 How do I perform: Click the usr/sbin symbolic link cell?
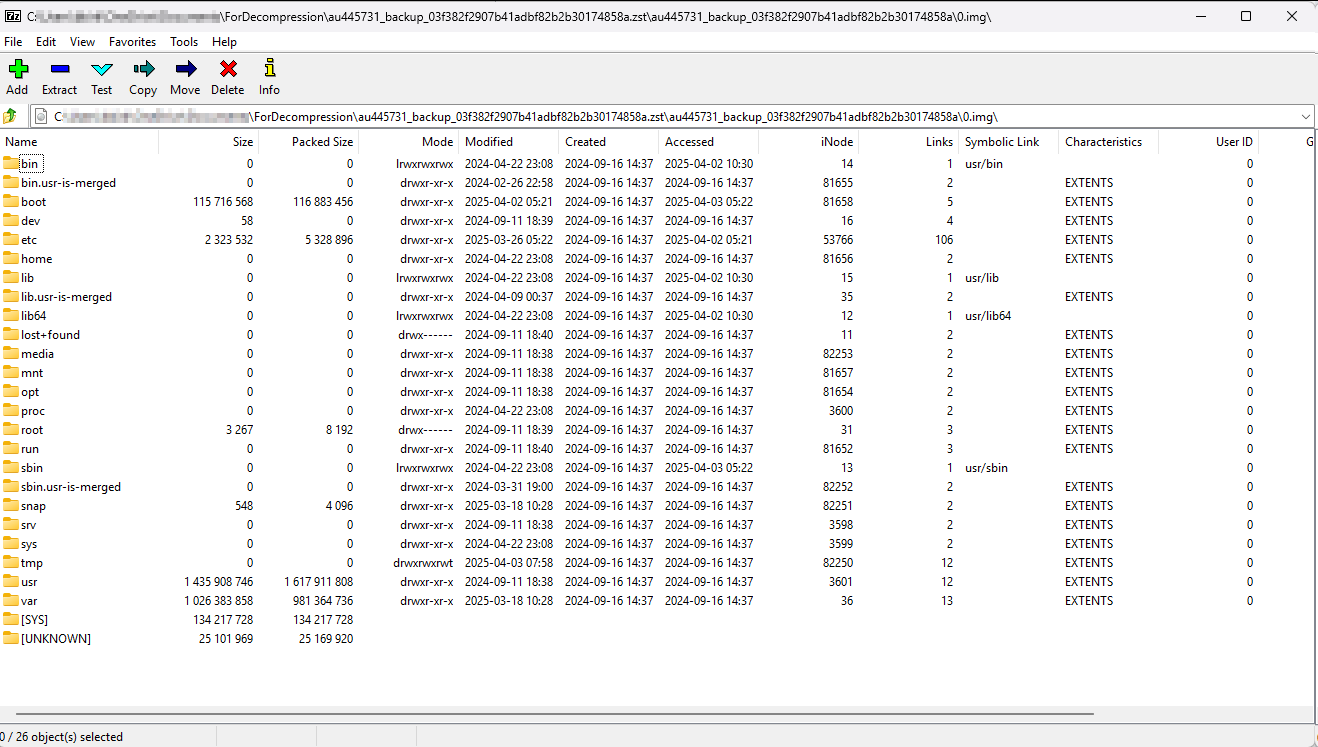click(986, 468)
